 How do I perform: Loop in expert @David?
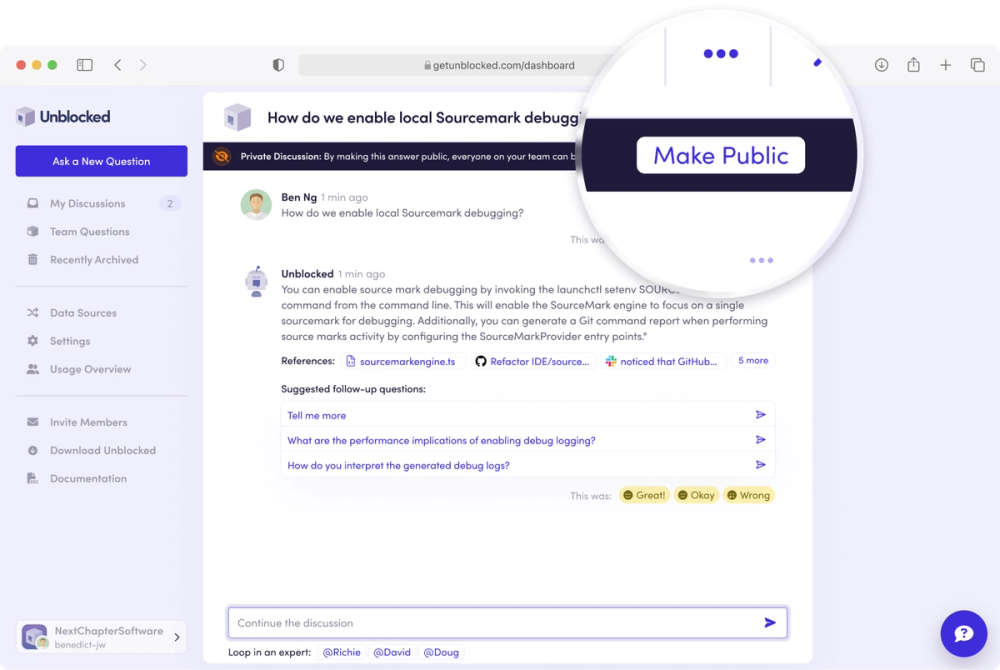[x=392, y=652]
